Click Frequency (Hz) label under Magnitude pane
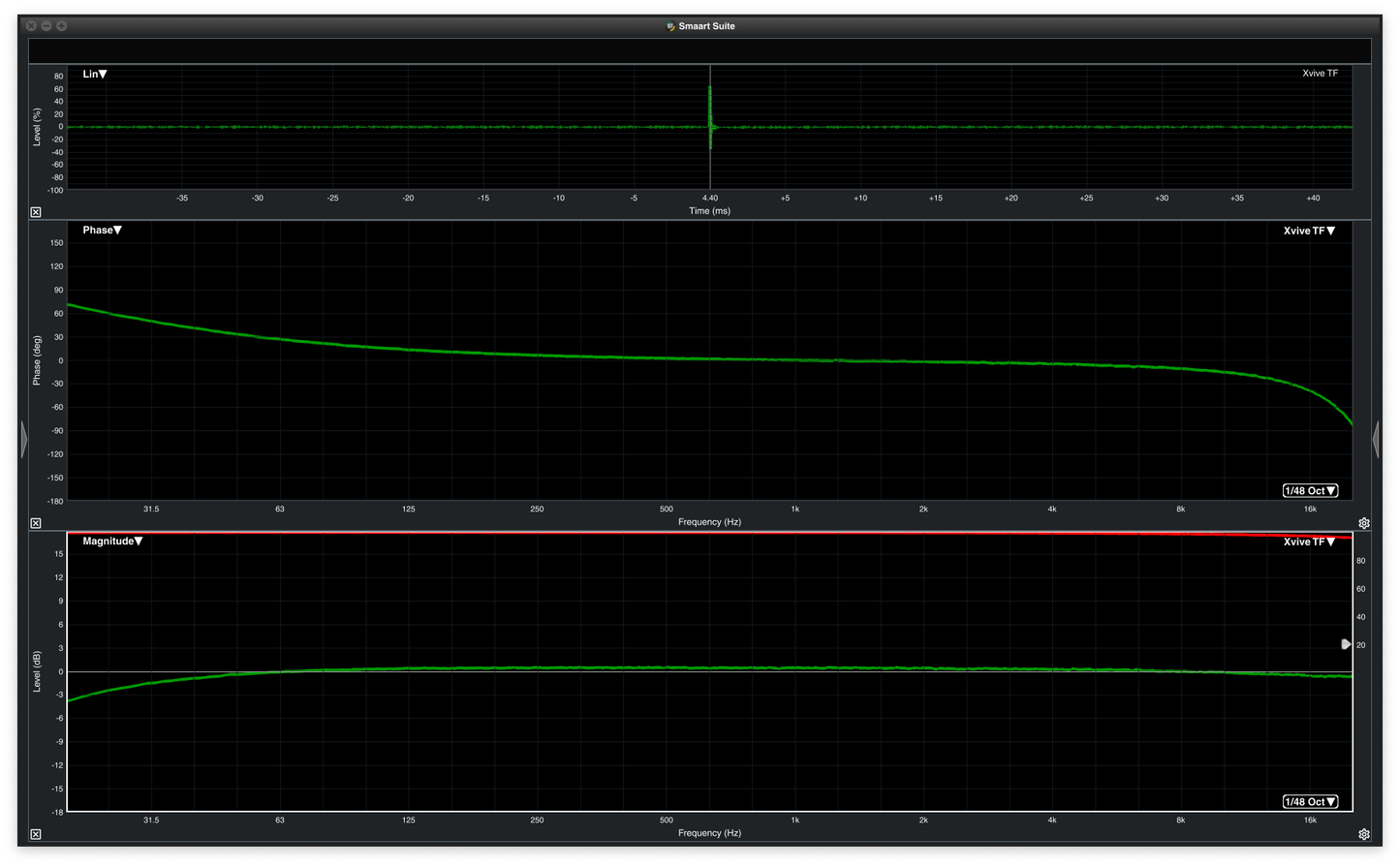This screenshot has height=867, width=1400. [709, 832]
